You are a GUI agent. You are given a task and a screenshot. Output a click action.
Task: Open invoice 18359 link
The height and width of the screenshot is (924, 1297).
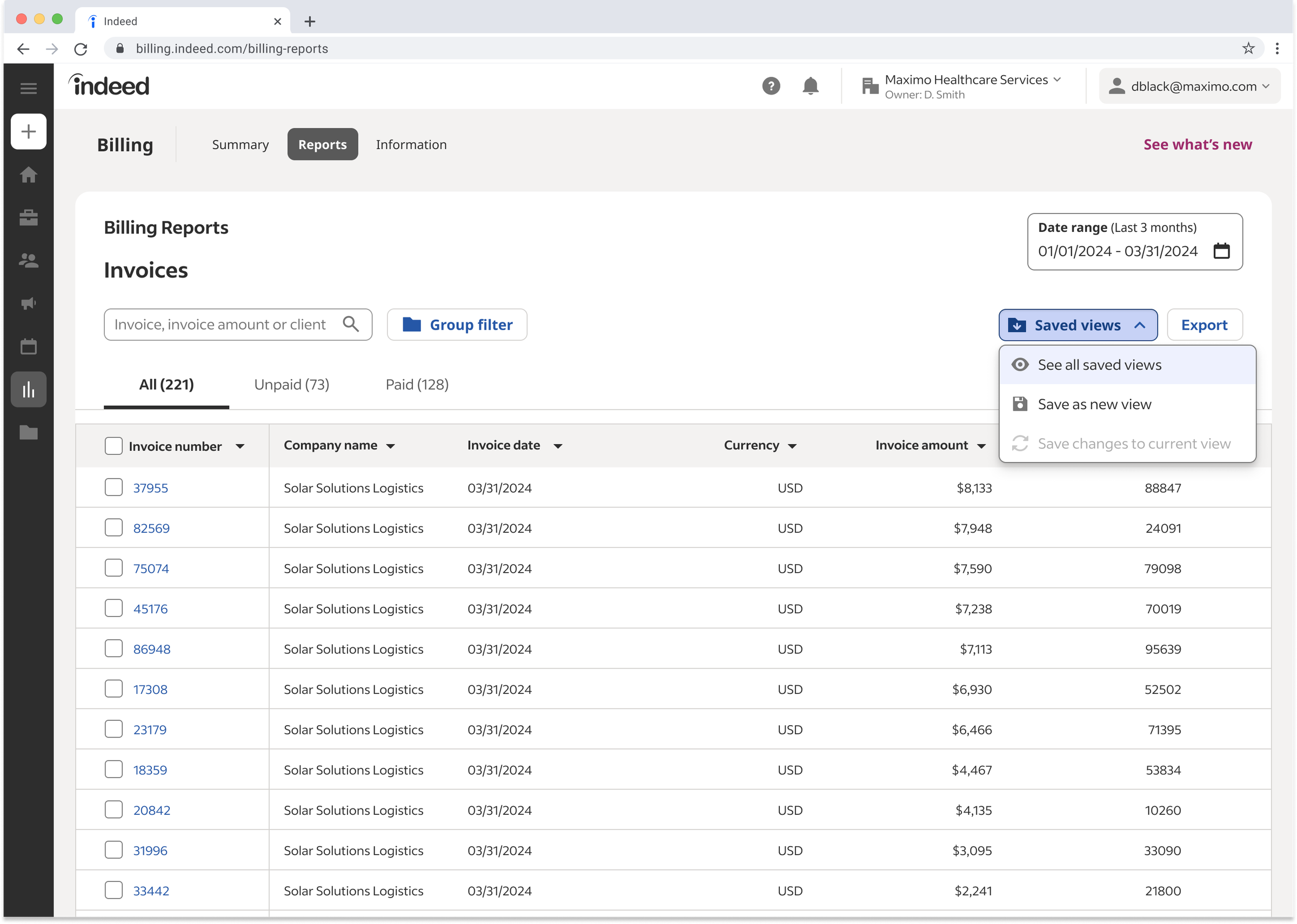click(150, 770)
